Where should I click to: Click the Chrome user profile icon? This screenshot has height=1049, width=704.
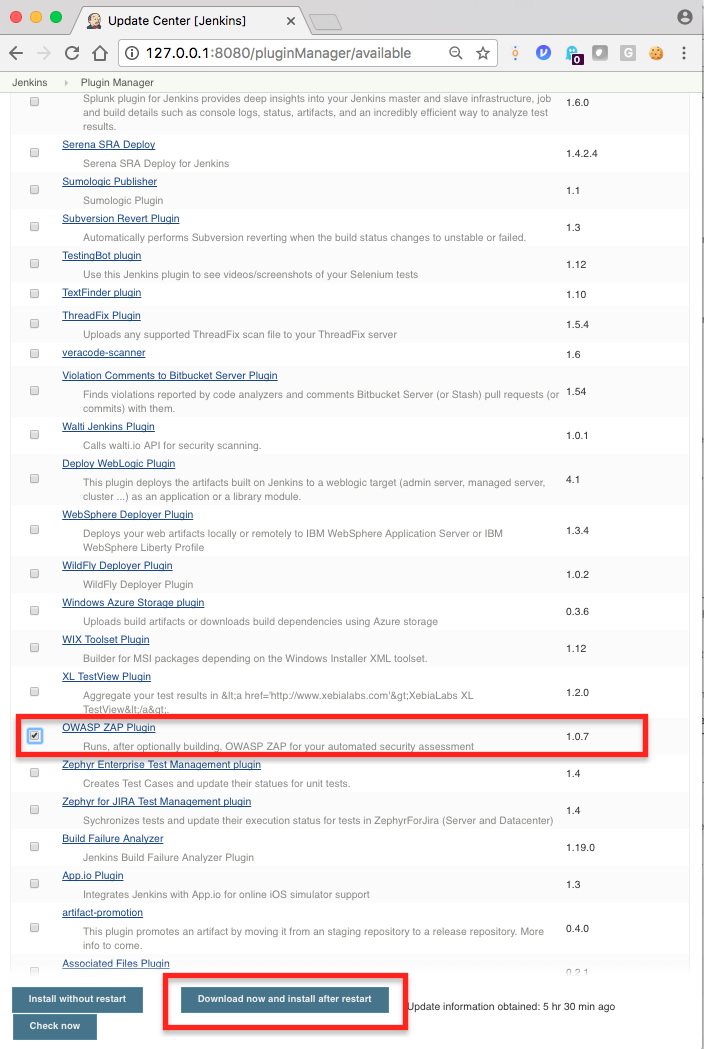(x=685, y=17)
